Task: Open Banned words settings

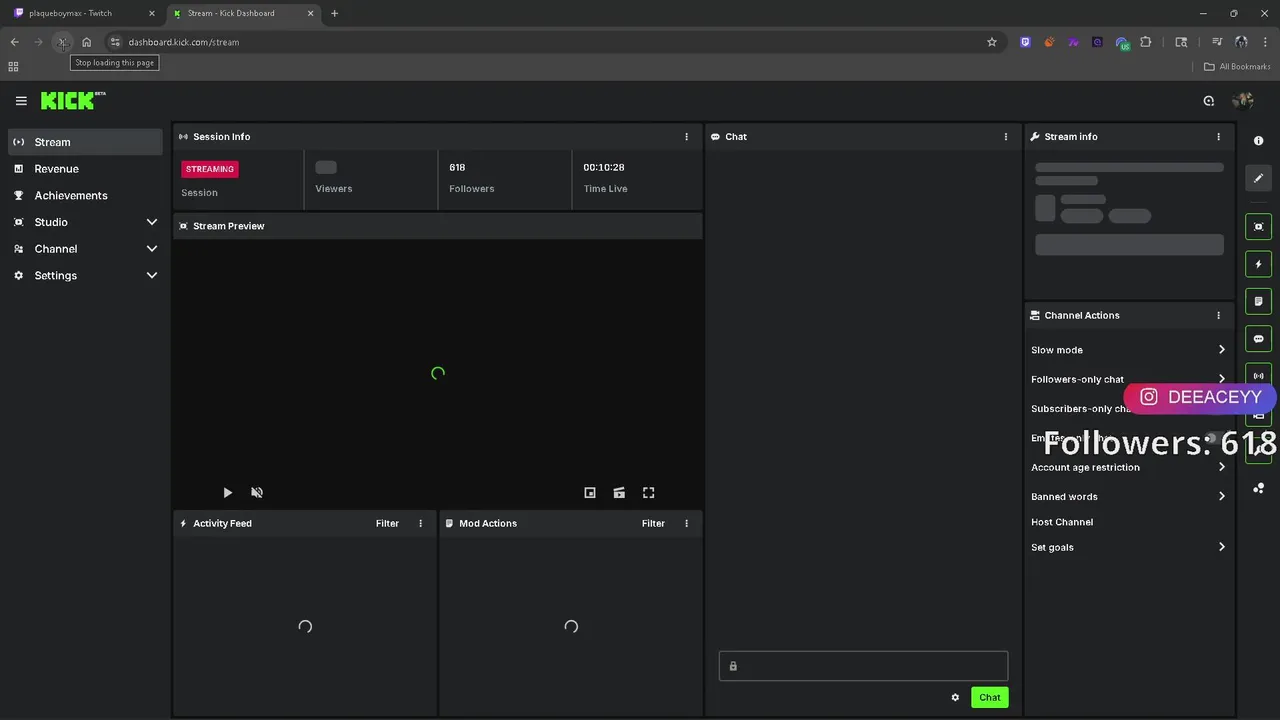Action: (1129, 497)
